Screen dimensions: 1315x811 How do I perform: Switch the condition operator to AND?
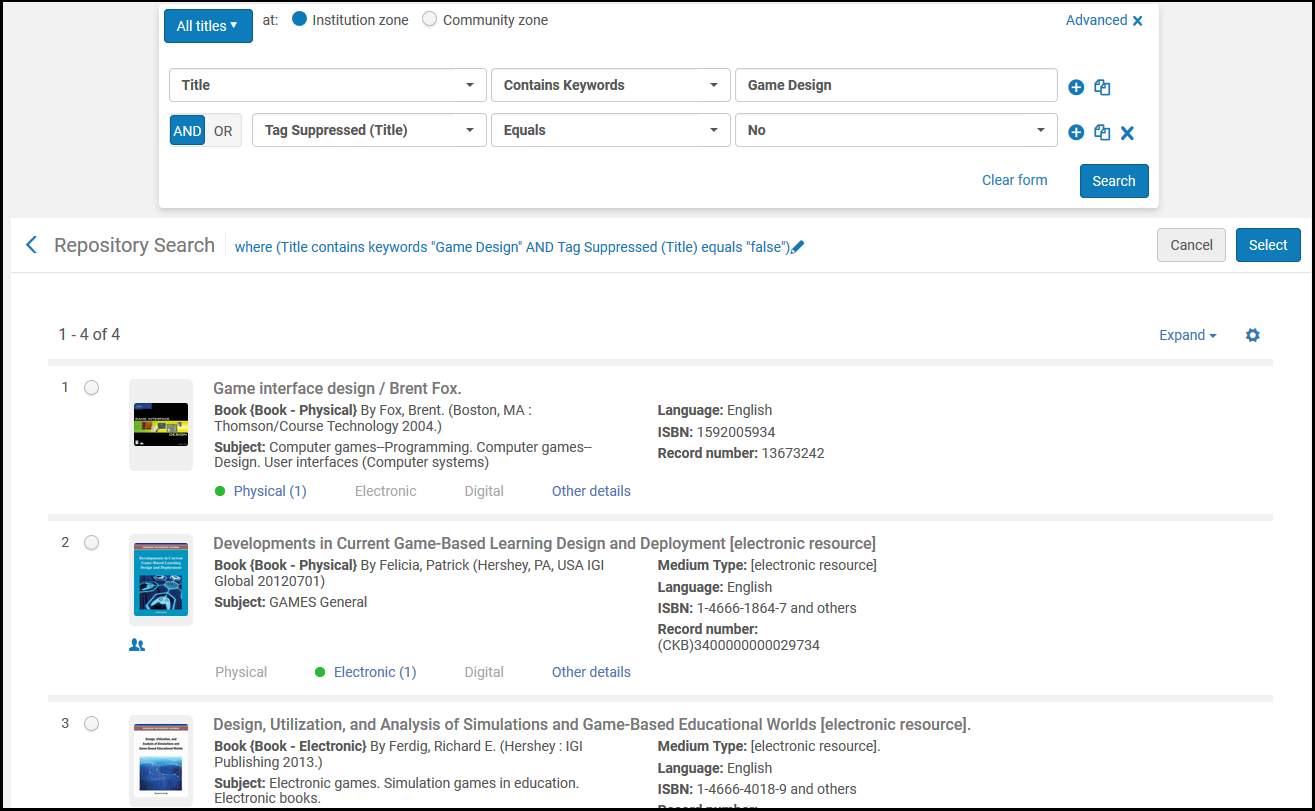pos(187,131)
